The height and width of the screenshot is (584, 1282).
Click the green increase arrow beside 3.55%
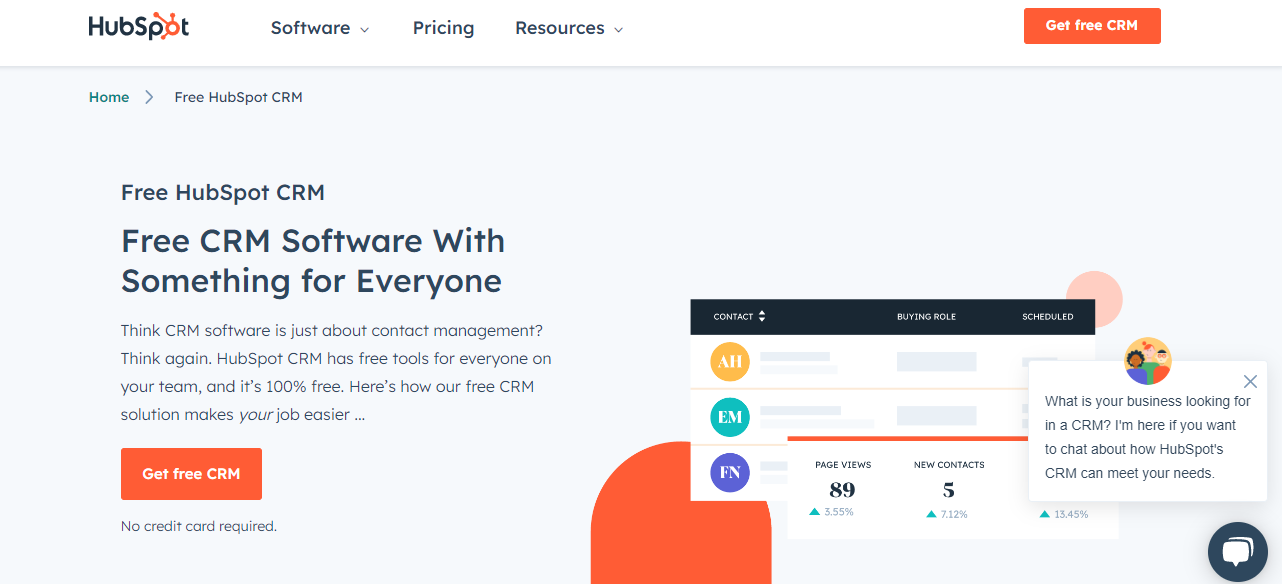pyautogui.click(x=813, y=511)
